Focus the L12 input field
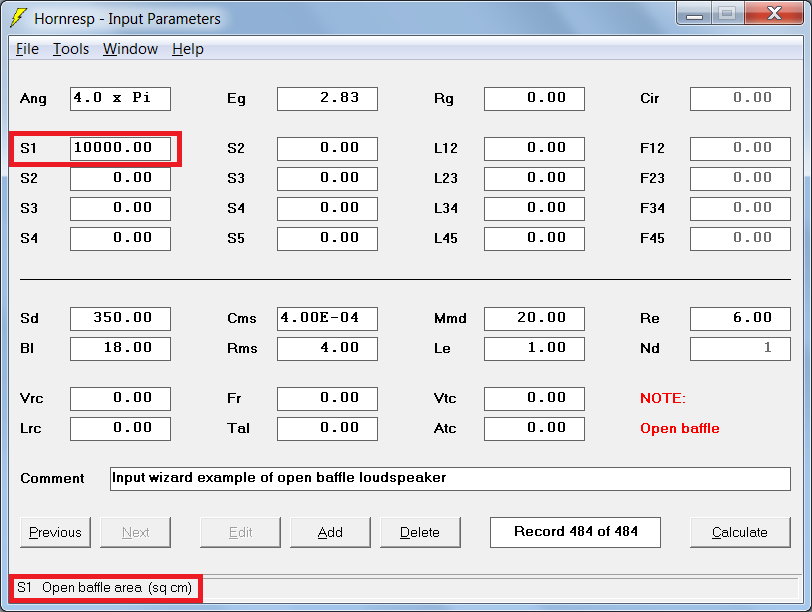Viewport: 812px width, 612px height. pyautogui.click(x=534, y=148)
